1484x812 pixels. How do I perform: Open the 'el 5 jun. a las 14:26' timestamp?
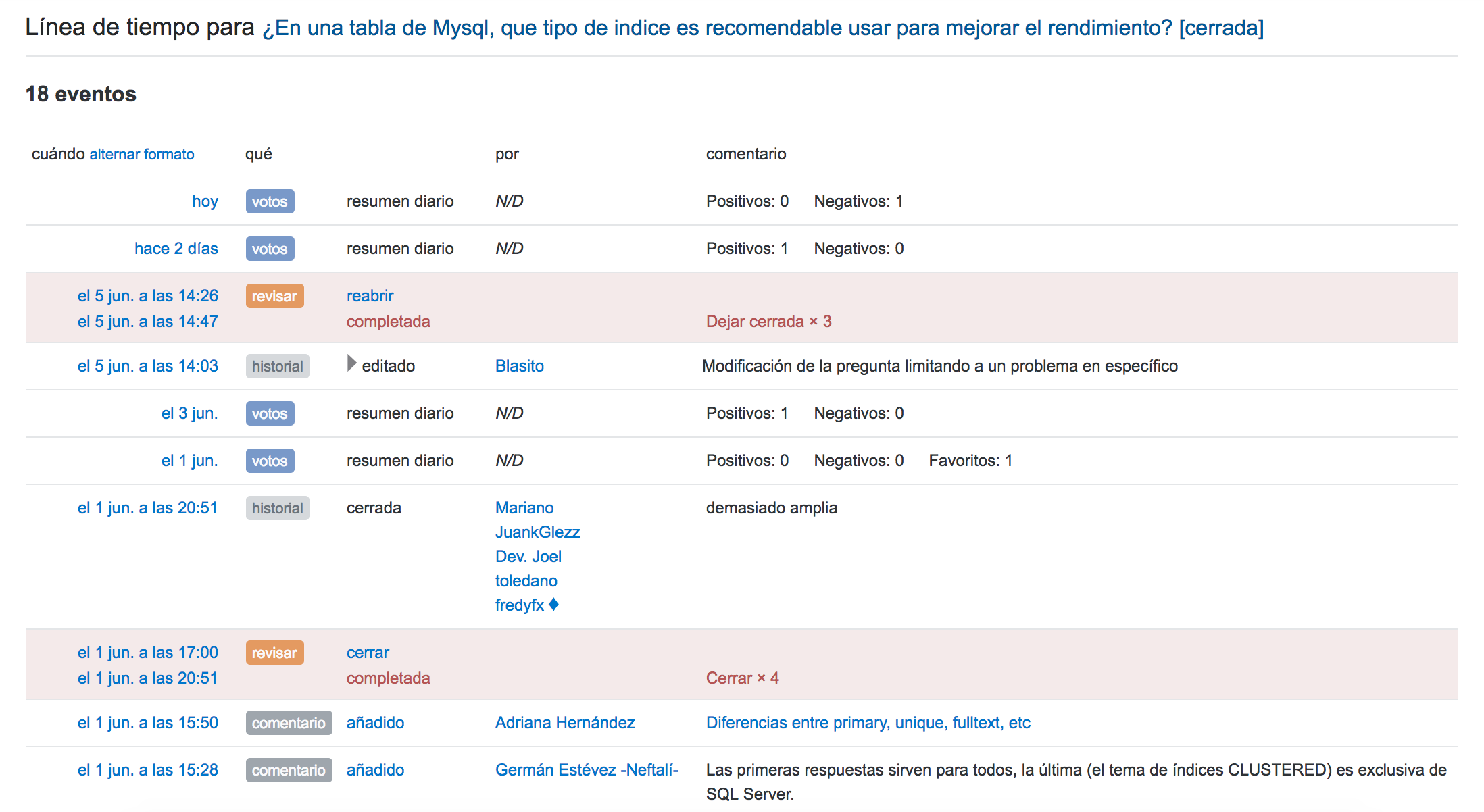(148, 296)
